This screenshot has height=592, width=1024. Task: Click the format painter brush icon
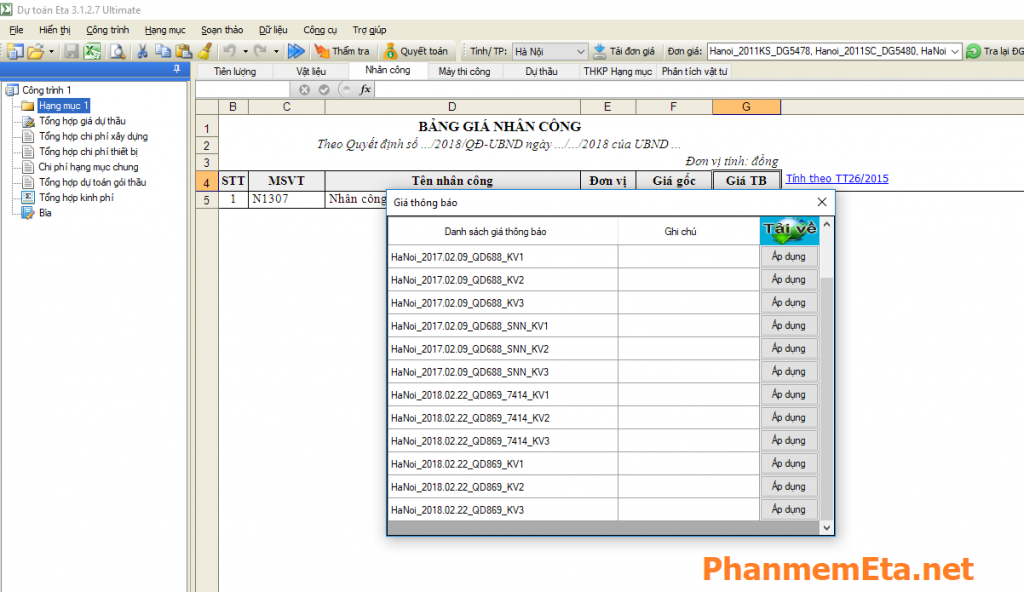(203, 51)
